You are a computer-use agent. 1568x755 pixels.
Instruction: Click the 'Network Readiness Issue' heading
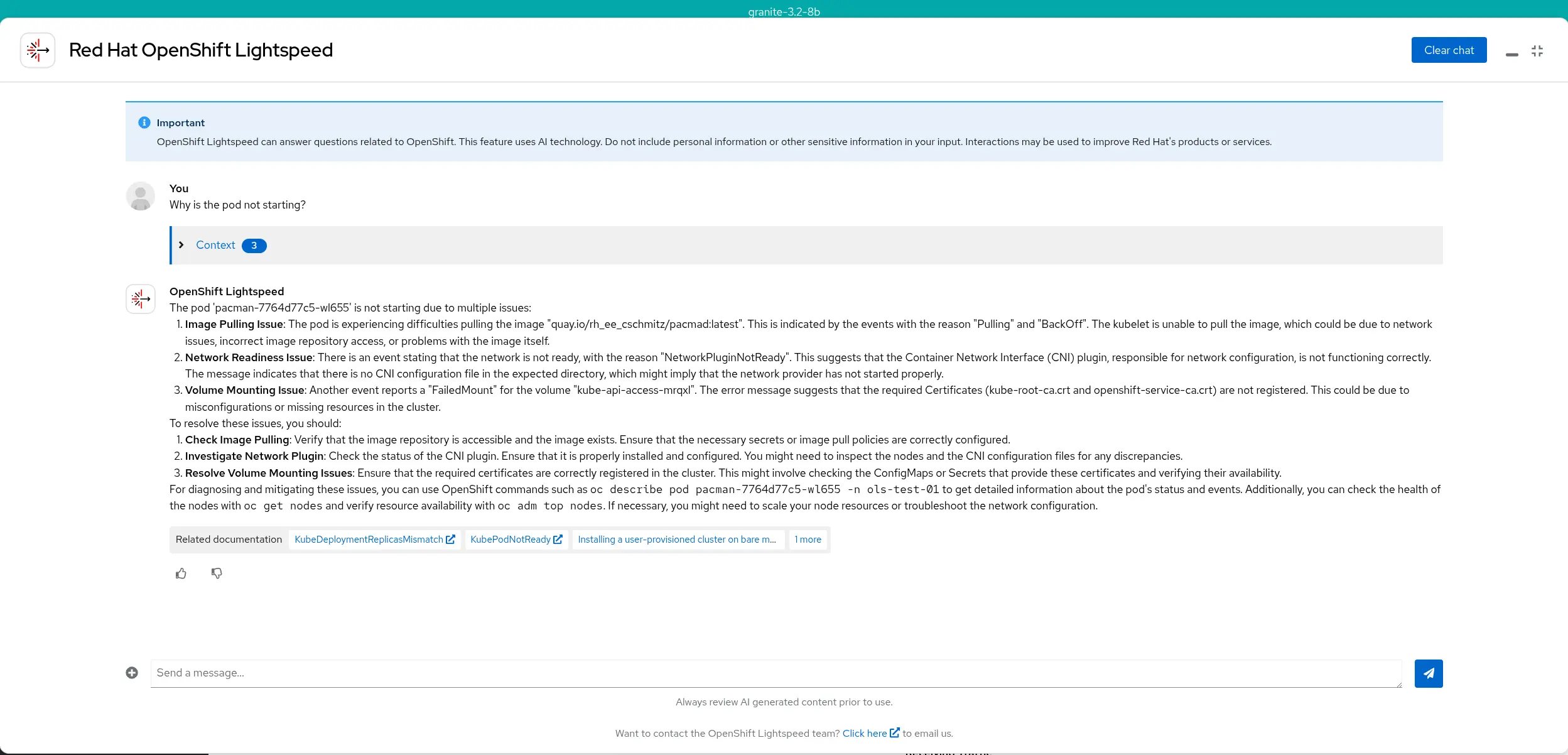click(x=249, y=357)
